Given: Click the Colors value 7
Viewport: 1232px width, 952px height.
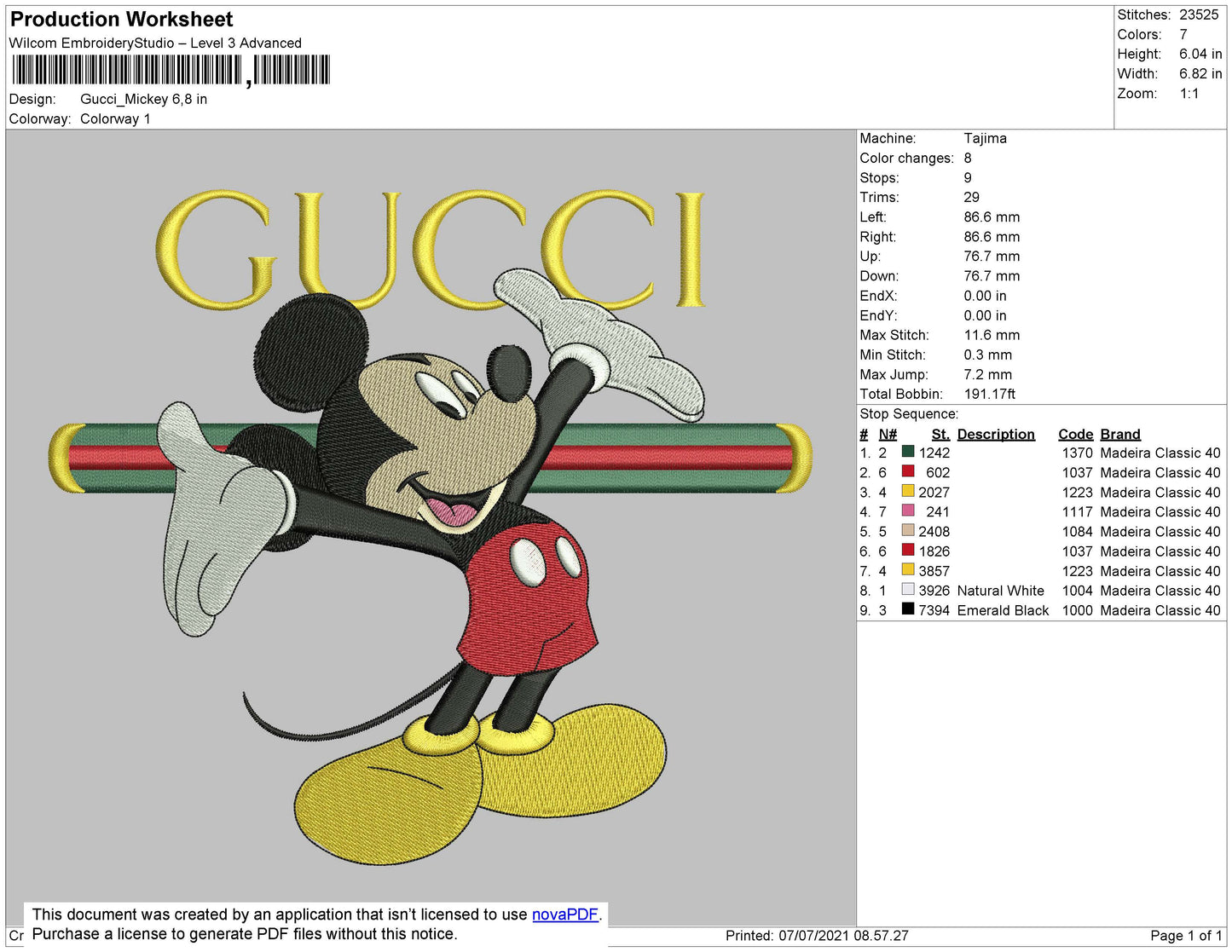Looking at the screenshot, I should [1183, 34].
